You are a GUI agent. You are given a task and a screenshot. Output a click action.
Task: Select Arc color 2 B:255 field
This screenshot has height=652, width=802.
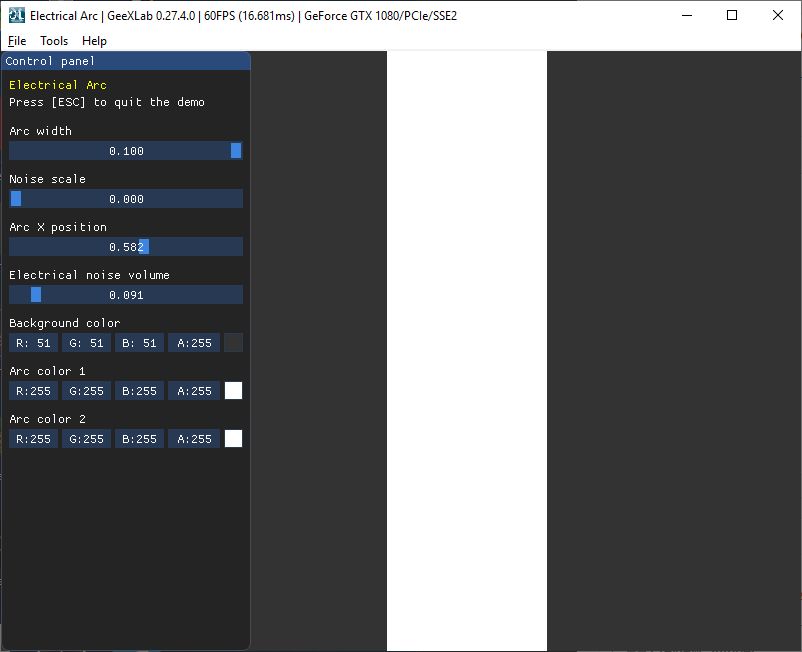tap(139, 439)
